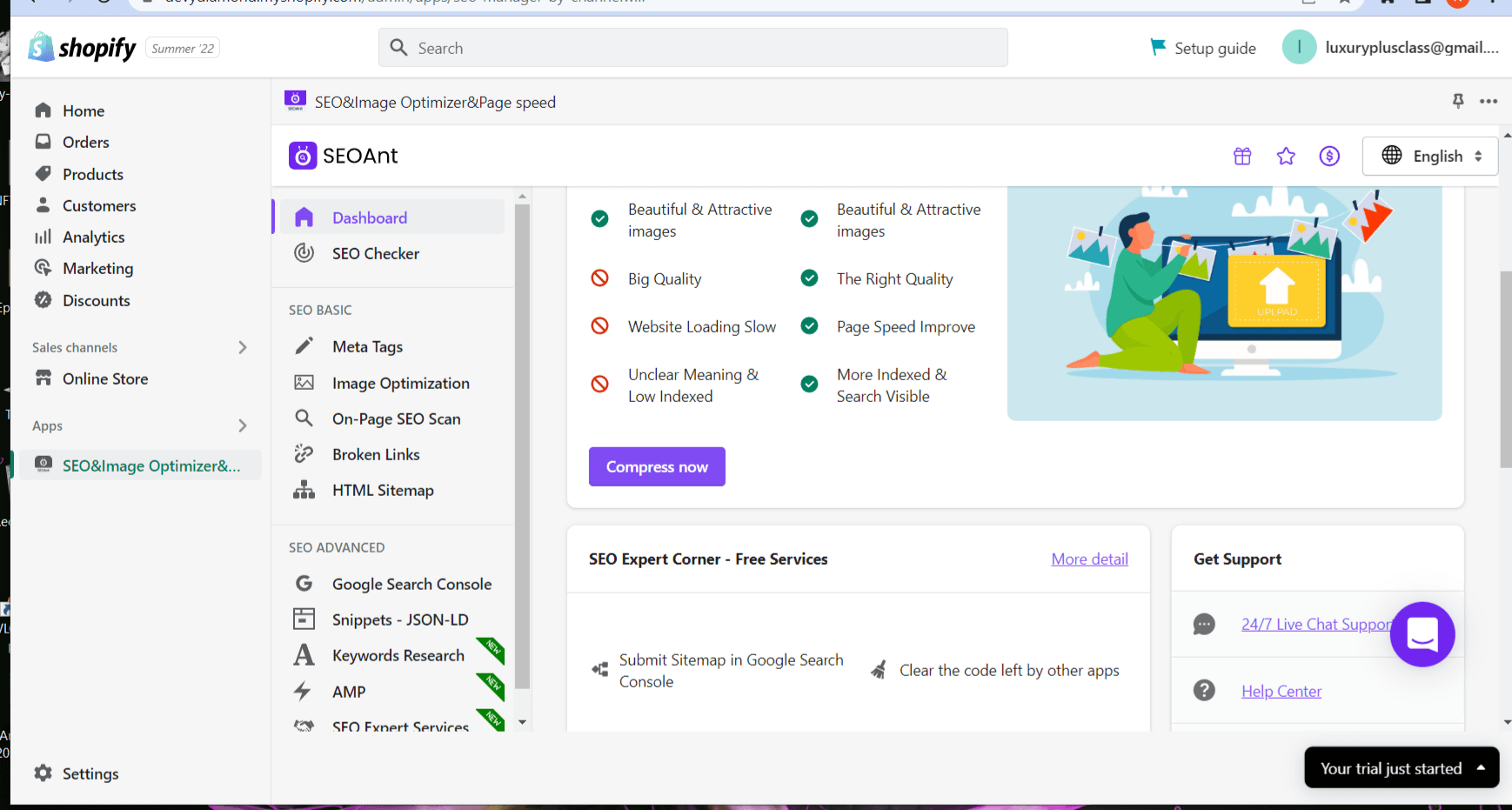The image size is (1512, 810).
Task: Open Image Optimization page
Action: [400, 383]
